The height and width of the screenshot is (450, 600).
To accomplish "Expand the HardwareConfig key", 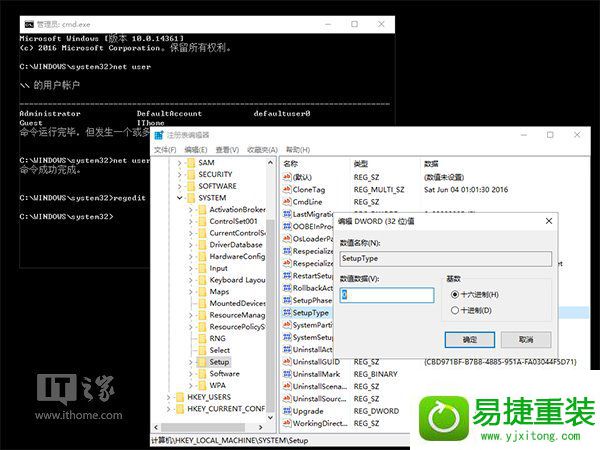I will coord(191,257).
